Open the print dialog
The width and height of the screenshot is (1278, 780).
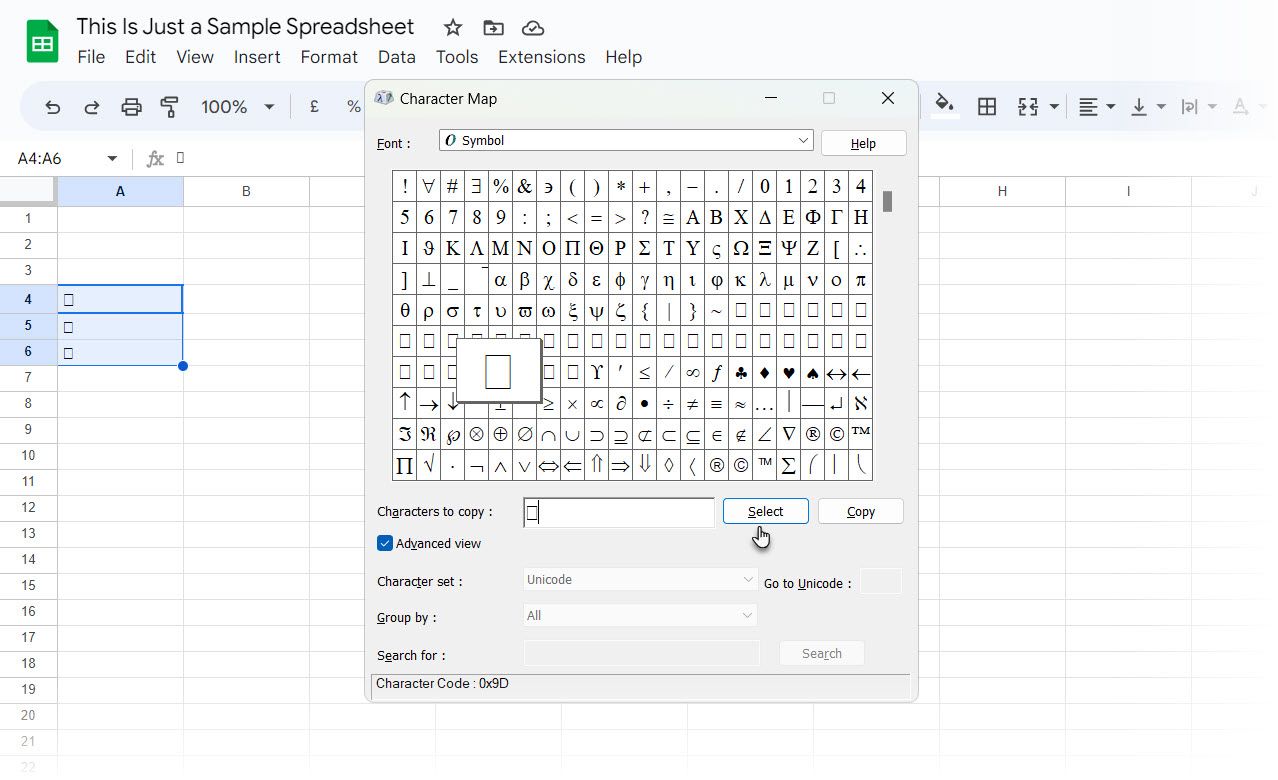click(x=130, y=105)
